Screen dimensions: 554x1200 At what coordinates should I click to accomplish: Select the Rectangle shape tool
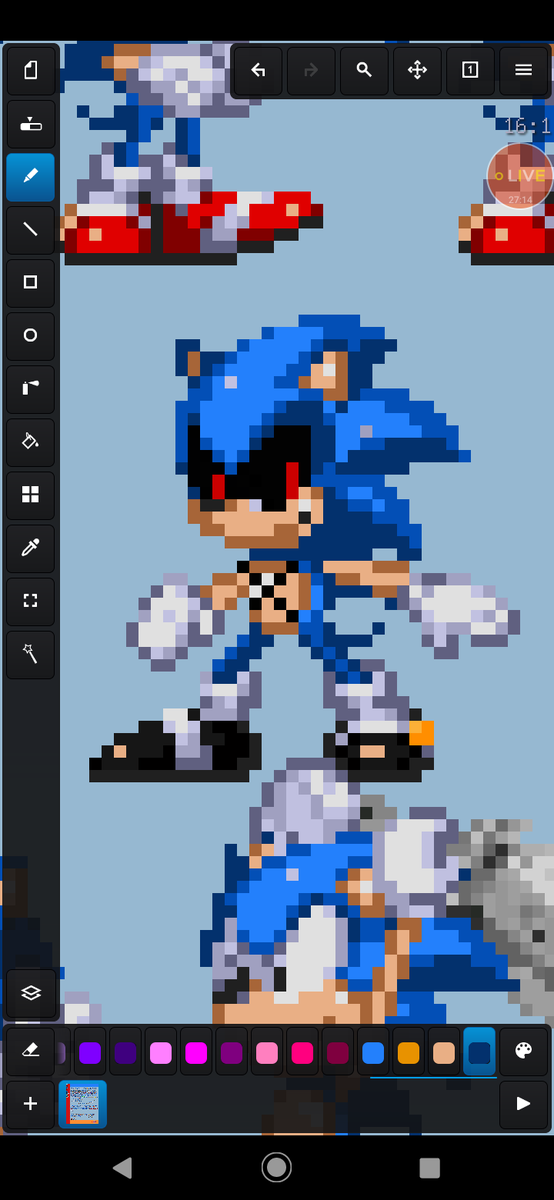tap(30, 282)
